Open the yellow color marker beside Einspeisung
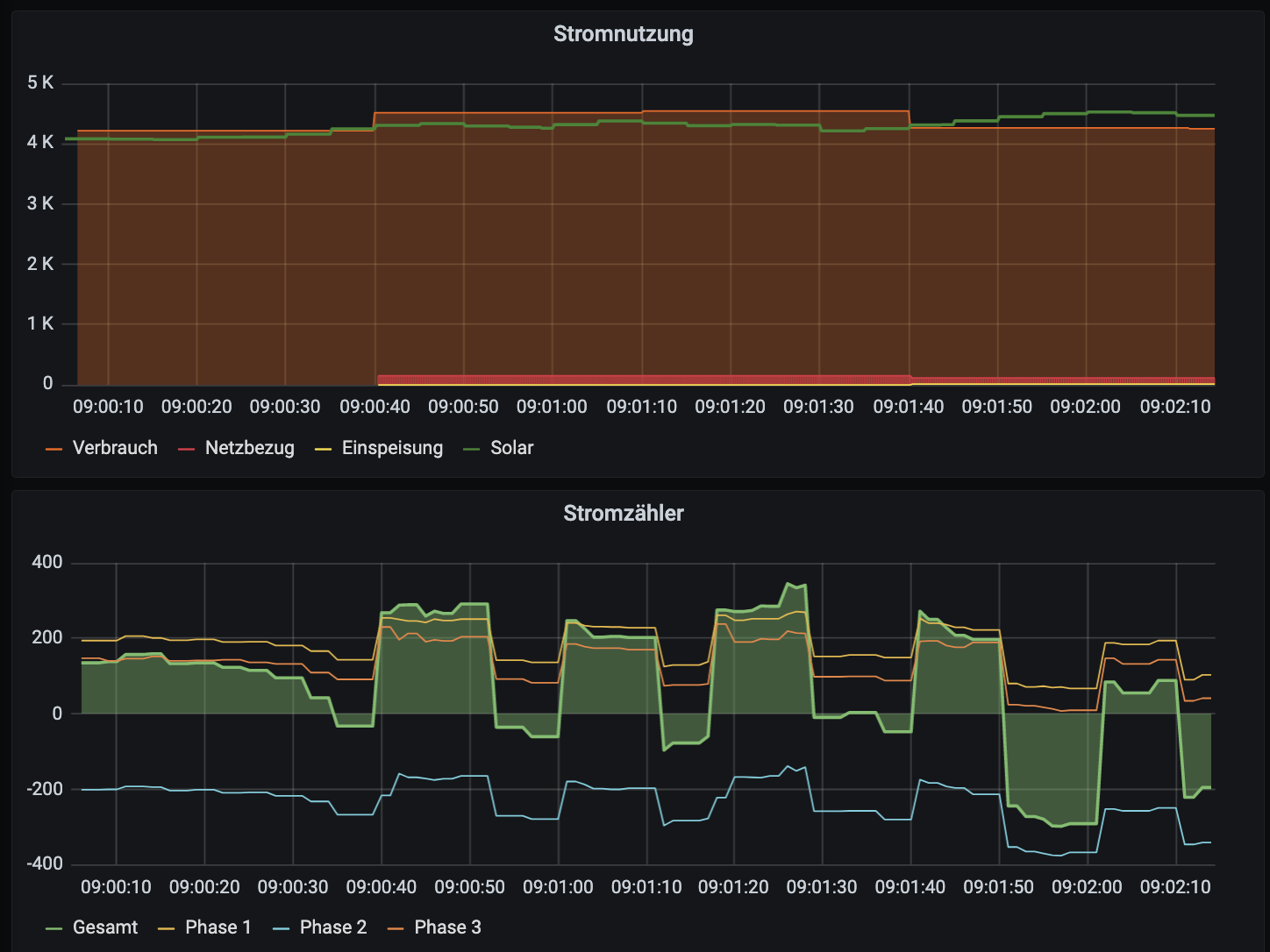This screenshot has height=952, width=1270. (x=323, y=449)
